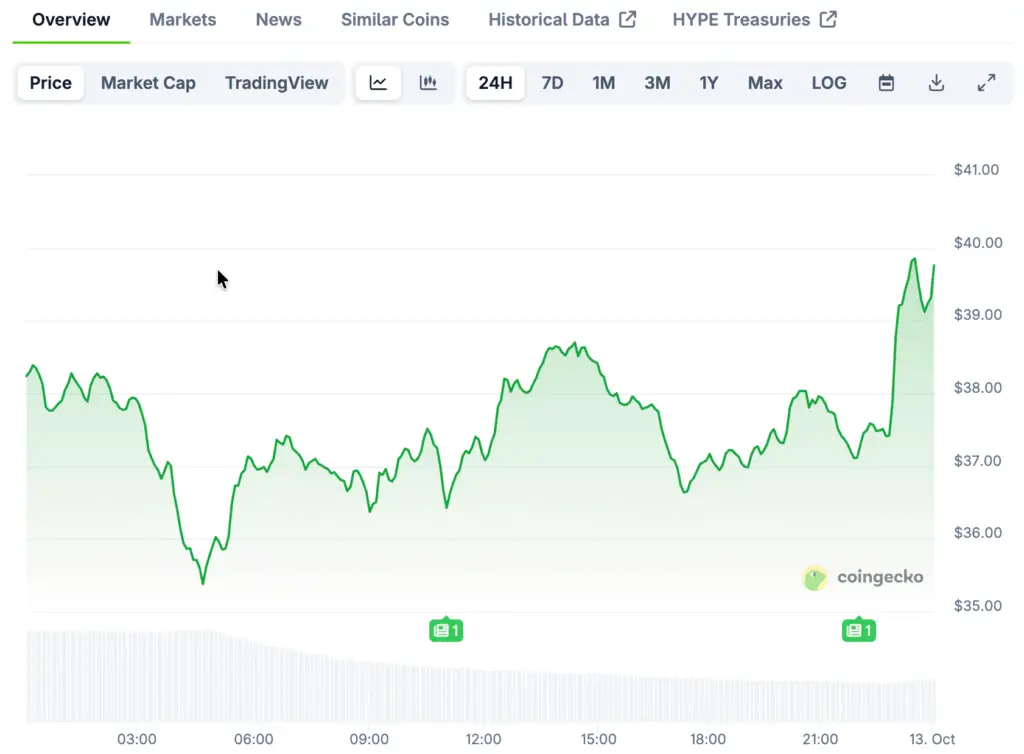Click the CoinGecko watermark logo

[862, 577]
